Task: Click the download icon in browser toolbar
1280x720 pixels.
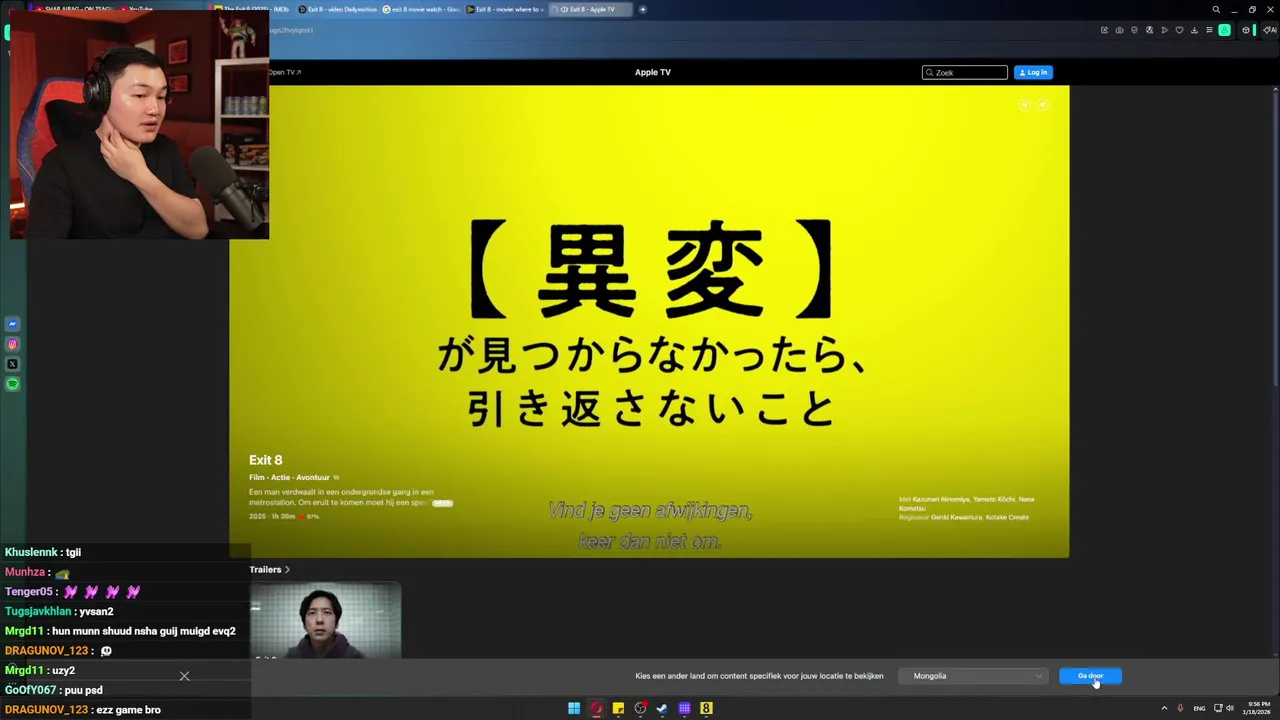Action: [x=1194, y=30]
